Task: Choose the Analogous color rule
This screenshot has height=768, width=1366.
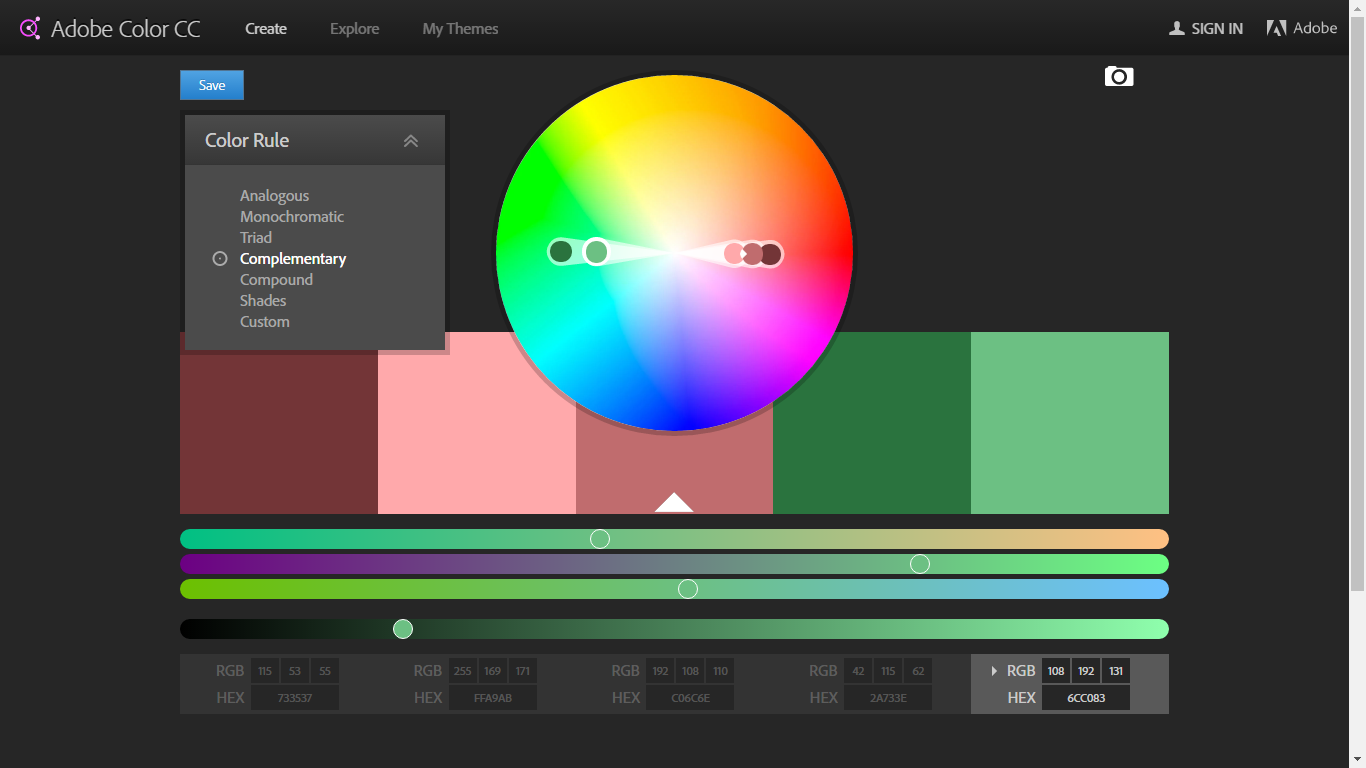Action: [x=274, y=196]
